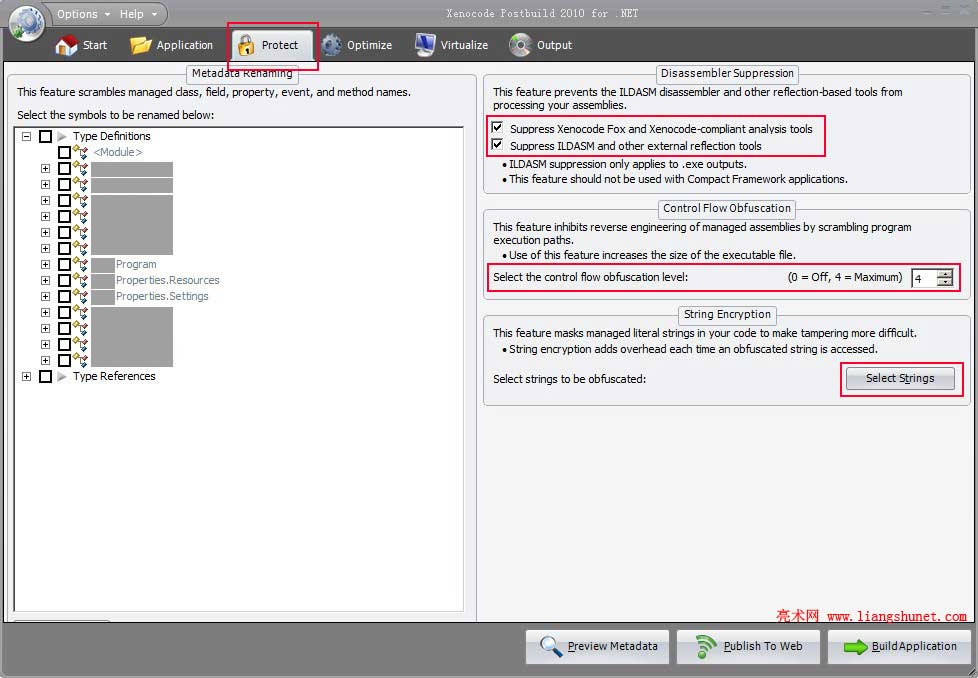Expand the Properties.Resources node
This screenshot has height=678, width=978.
(x=45, y=281)
